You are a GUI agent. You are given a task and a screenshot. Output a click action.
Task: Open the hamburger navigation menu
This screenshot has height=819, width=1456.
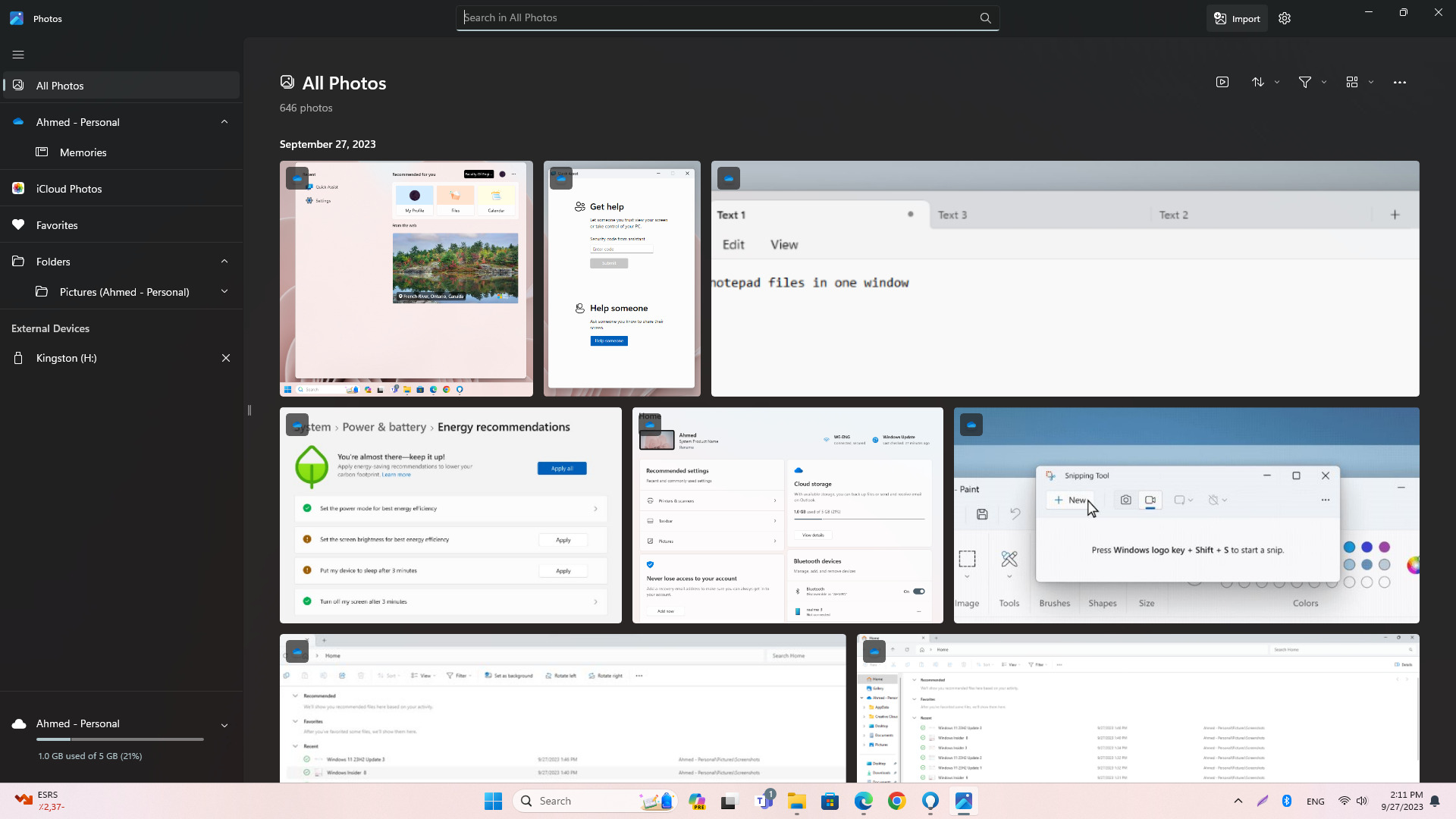(x=18, y=55)
